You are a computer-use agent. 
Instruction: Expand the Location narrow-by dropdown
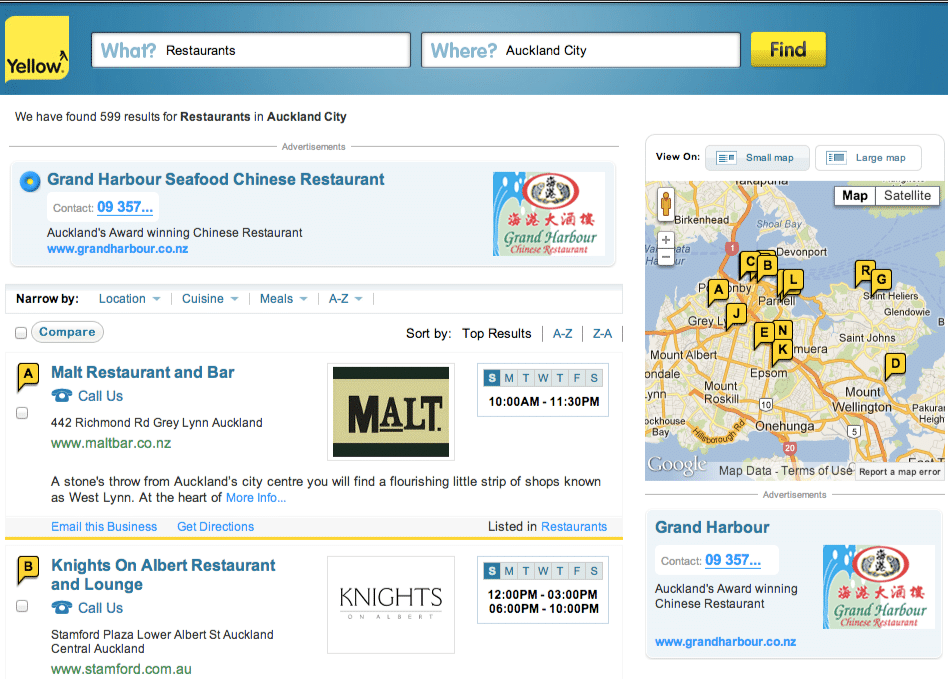coord(129,299)
